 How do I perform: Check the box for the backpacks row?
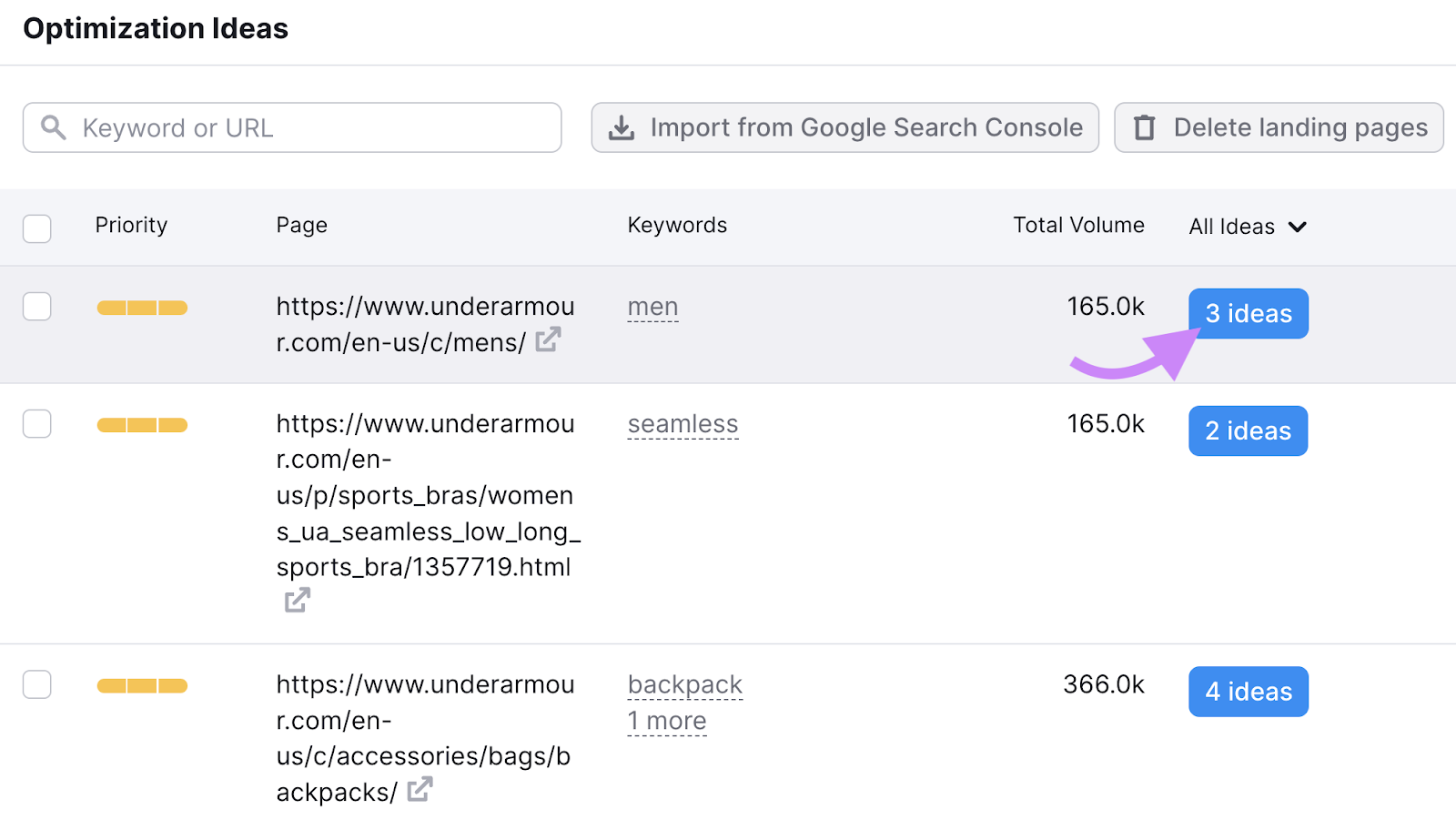coord(37,684)
